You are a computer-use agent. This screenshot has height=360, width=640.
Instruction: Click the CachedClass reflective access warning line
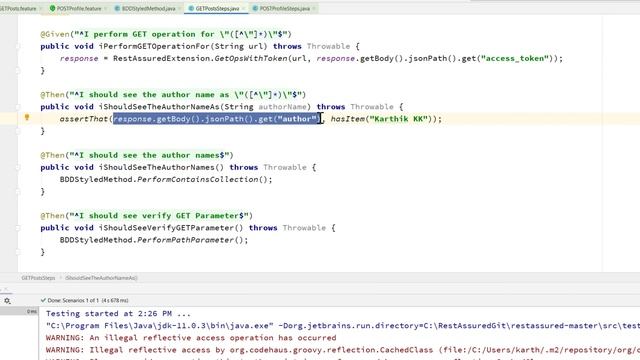pyautogui.click(x=342, y=350)
